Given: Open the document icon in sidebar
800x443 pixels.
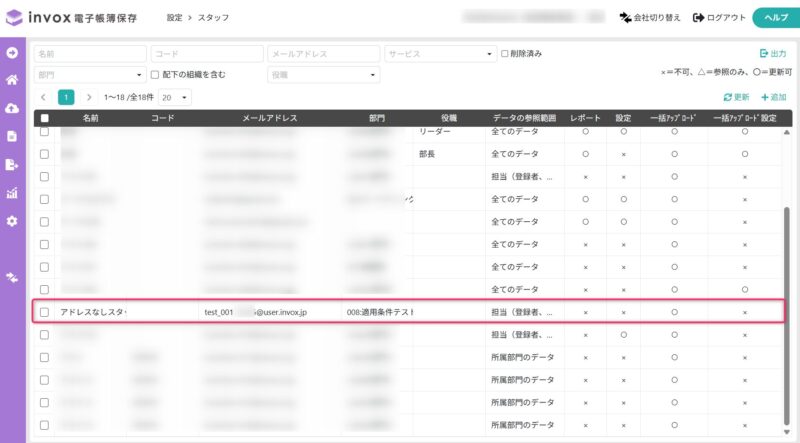Looking at the screenshot, I should [x=12, y=136].
